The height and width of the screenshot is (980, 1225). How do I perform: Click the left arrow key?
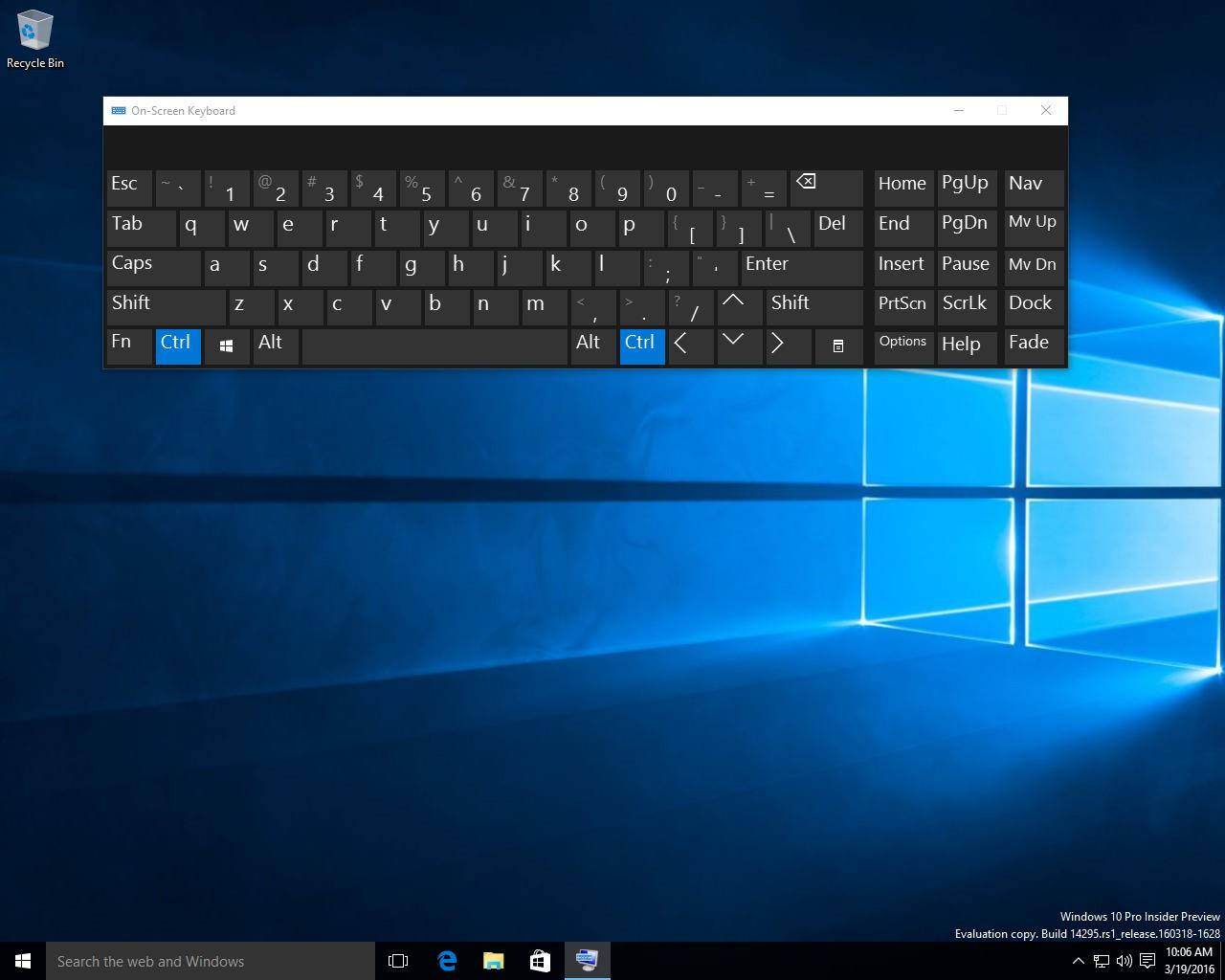click(691, 346)
